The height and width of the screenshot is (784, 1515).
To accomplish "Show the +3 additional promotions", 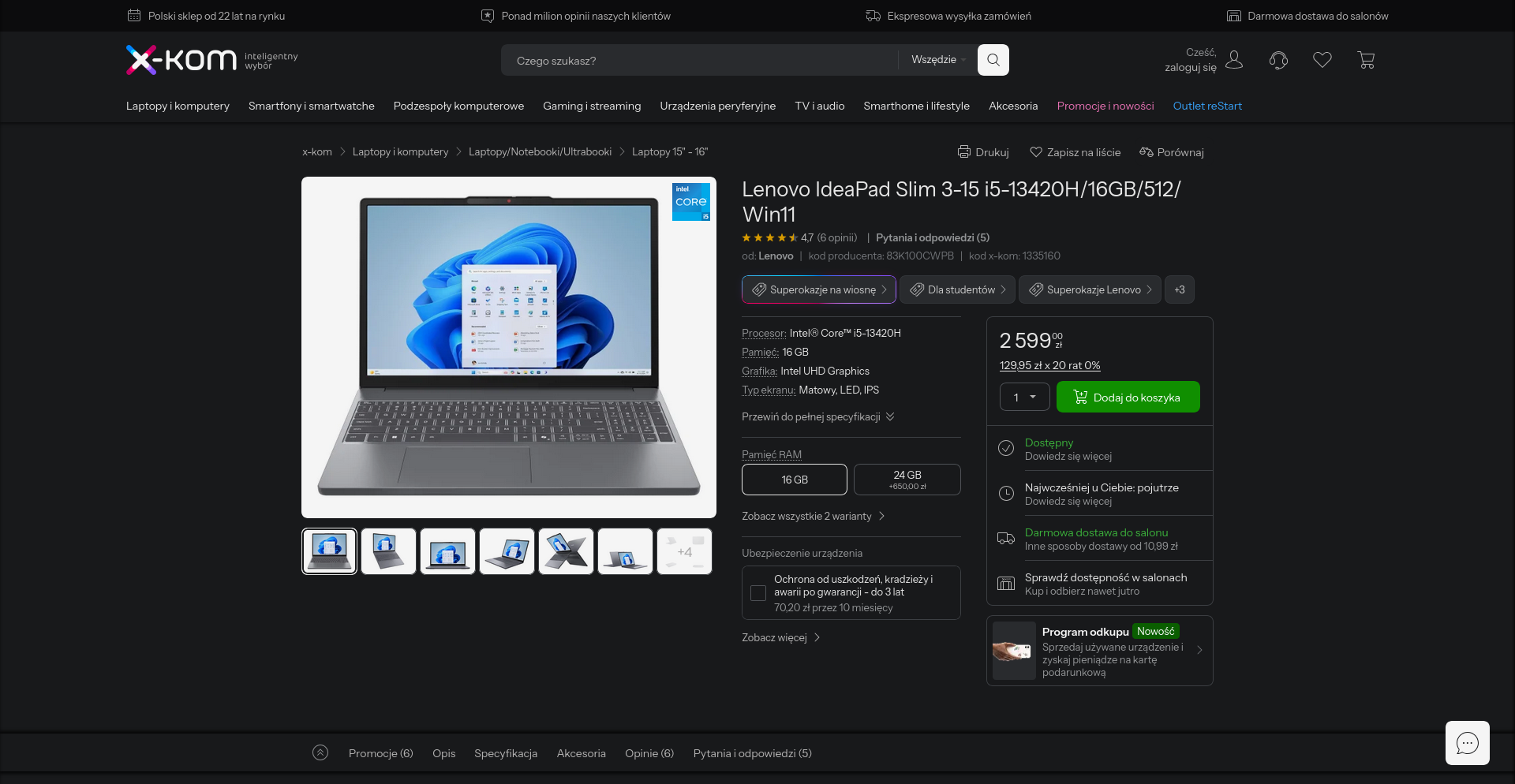I will coord(1180,289).
